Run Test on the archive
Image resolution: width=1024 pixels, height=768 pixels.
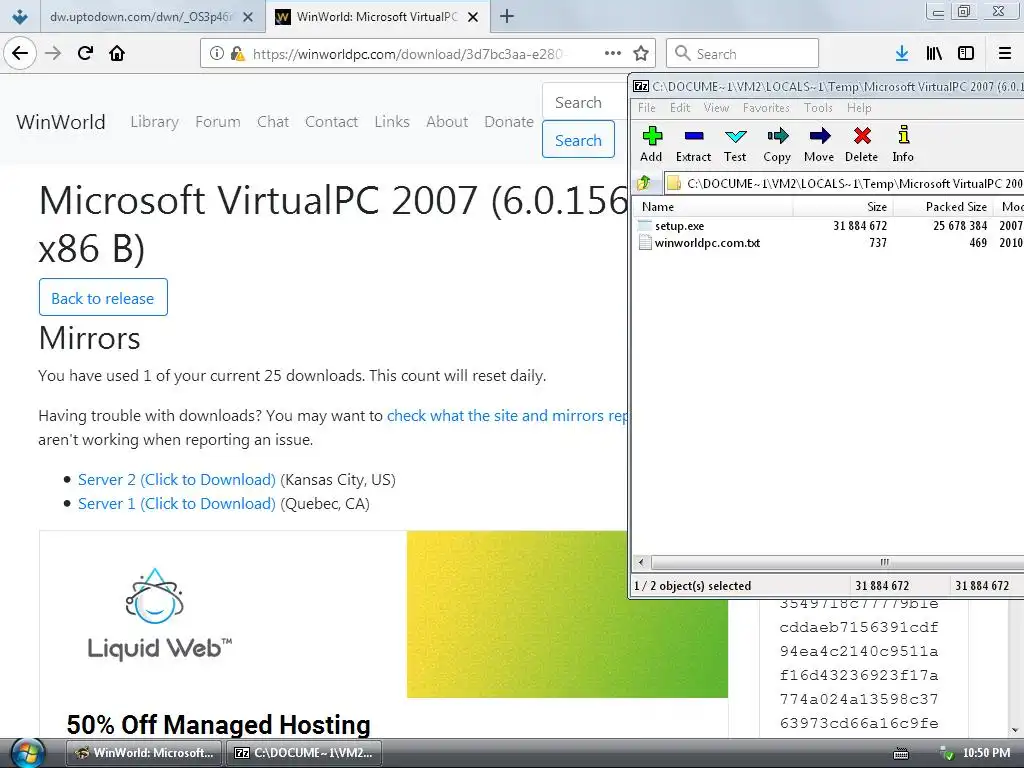(x=735, y=144)
